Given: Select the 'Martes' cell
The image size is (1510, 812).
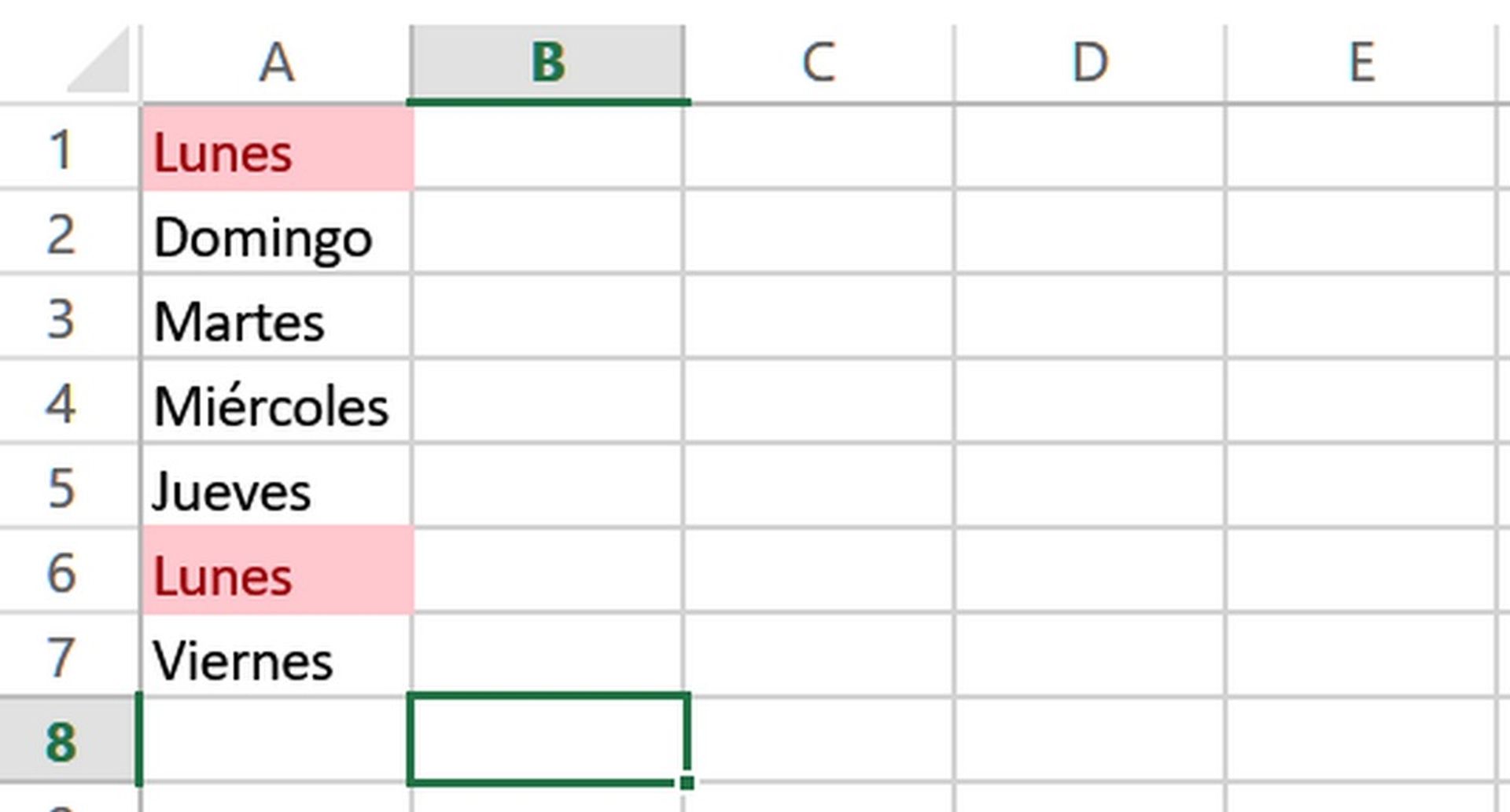Looking at the screenshot, I should (x=275, y=321).
